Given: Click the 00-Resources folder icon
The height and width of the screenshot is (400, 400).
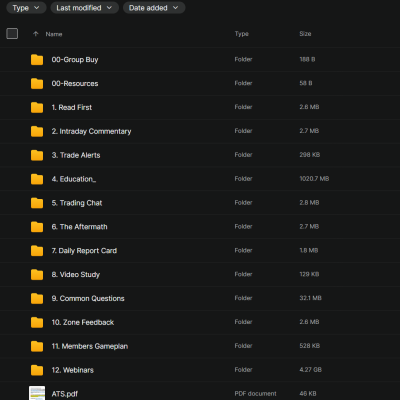Looking at the screenshot, I should tap(37, 84).
